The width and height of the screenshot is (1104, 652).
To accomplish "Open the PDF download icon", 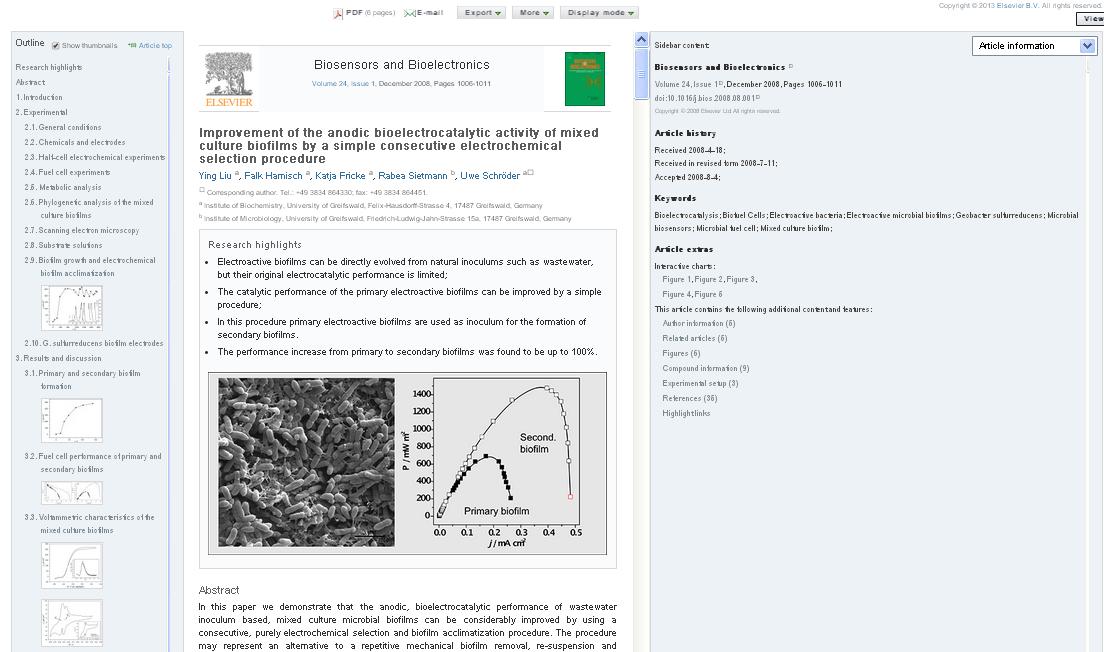I will 338,13.
